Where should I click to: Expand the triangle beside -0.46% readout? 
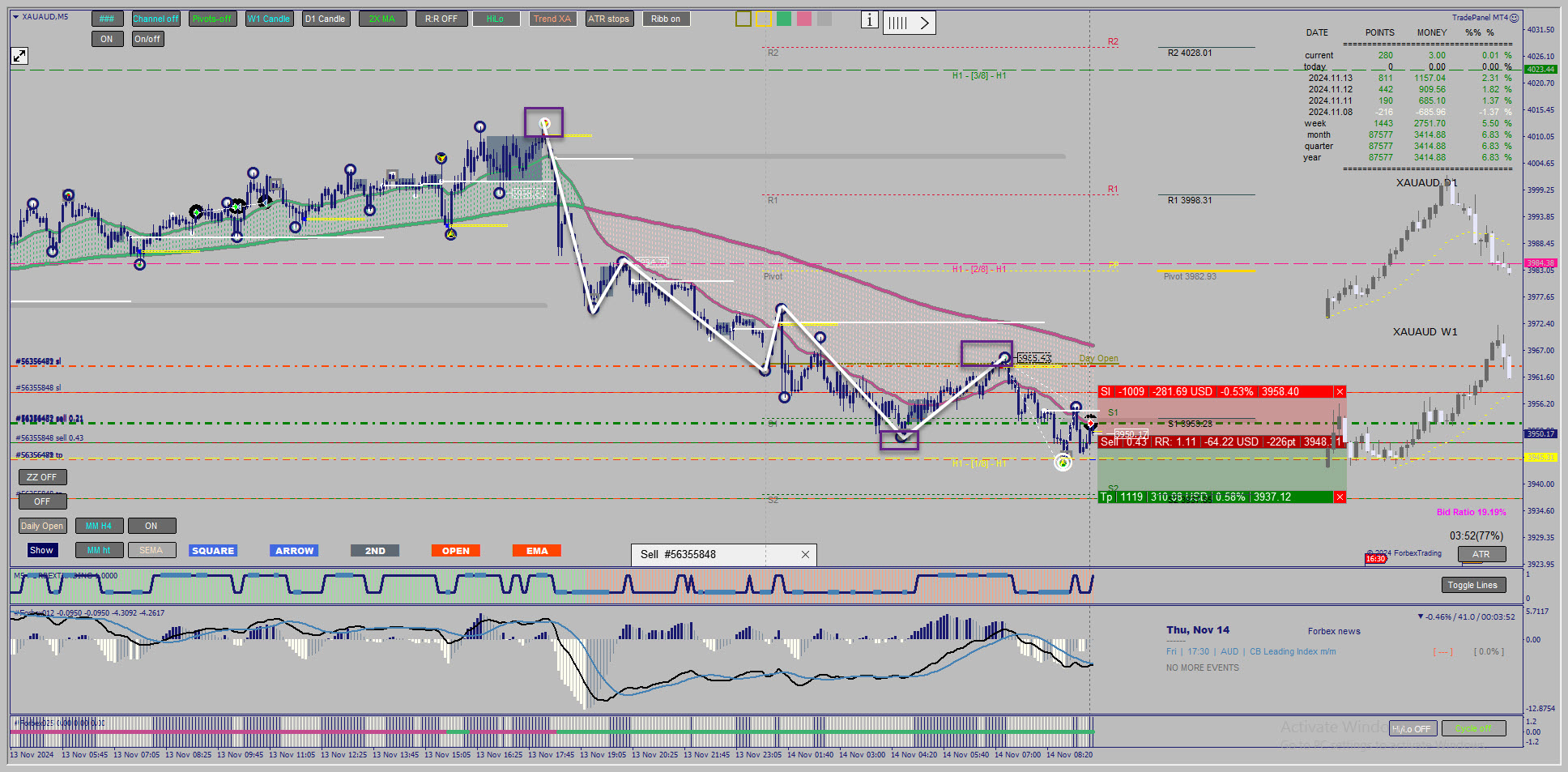pos(1421,616)
